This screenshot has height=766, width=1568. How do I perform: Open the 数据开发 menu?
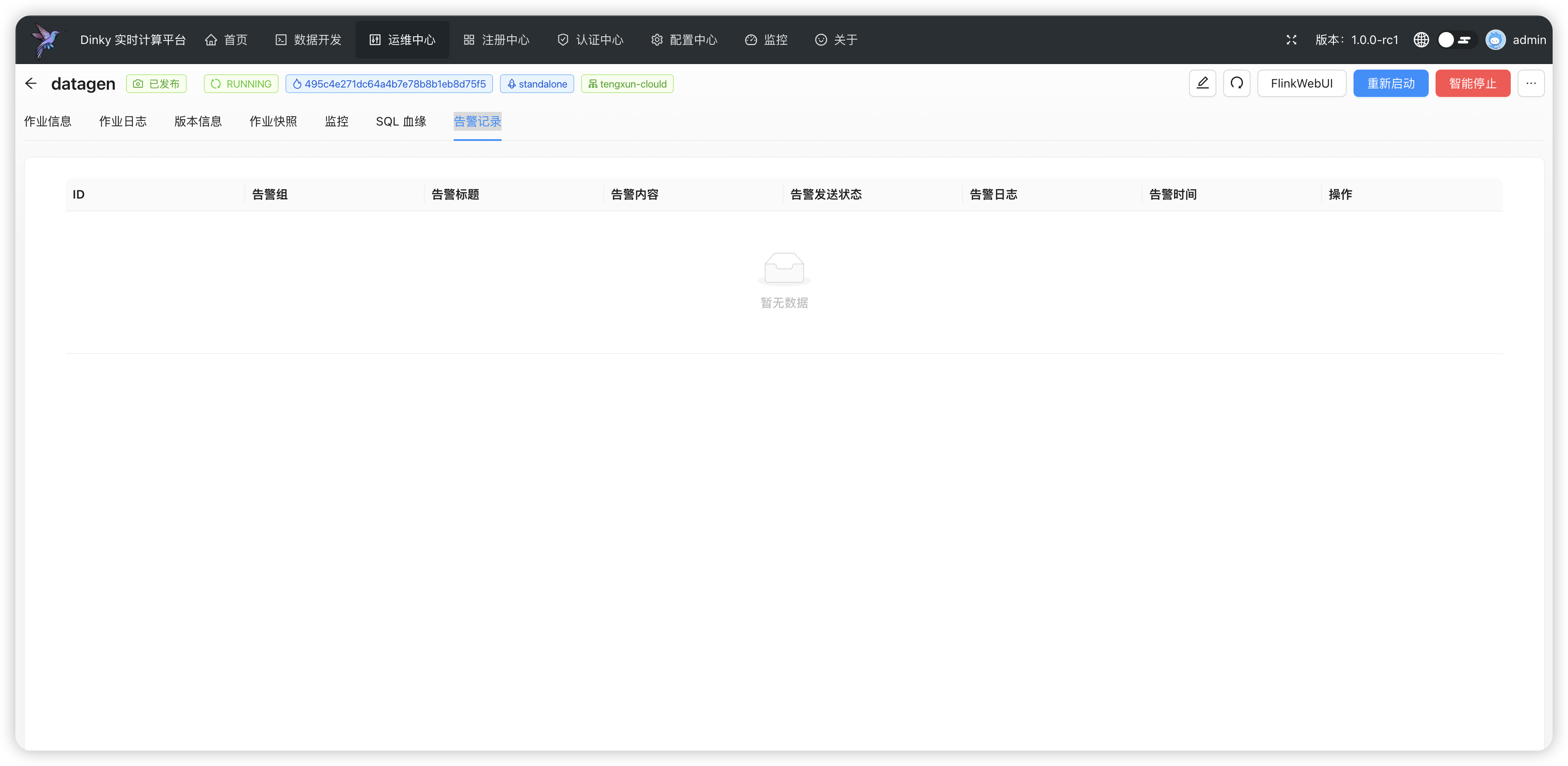point(308,40)
